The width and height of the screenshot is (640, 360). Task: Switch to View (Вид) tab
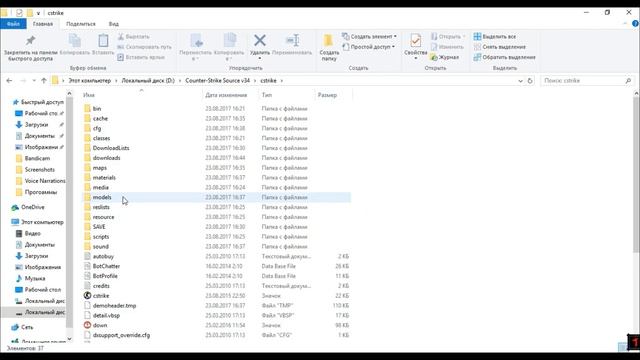coord(114,24)
